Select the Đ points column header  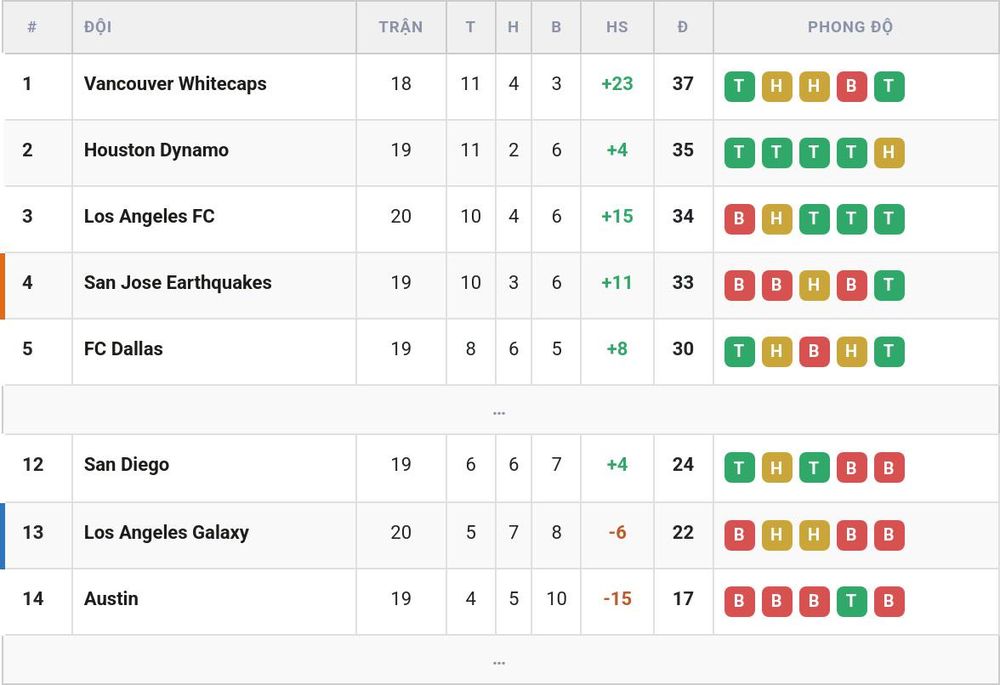(x=682, y=27)
